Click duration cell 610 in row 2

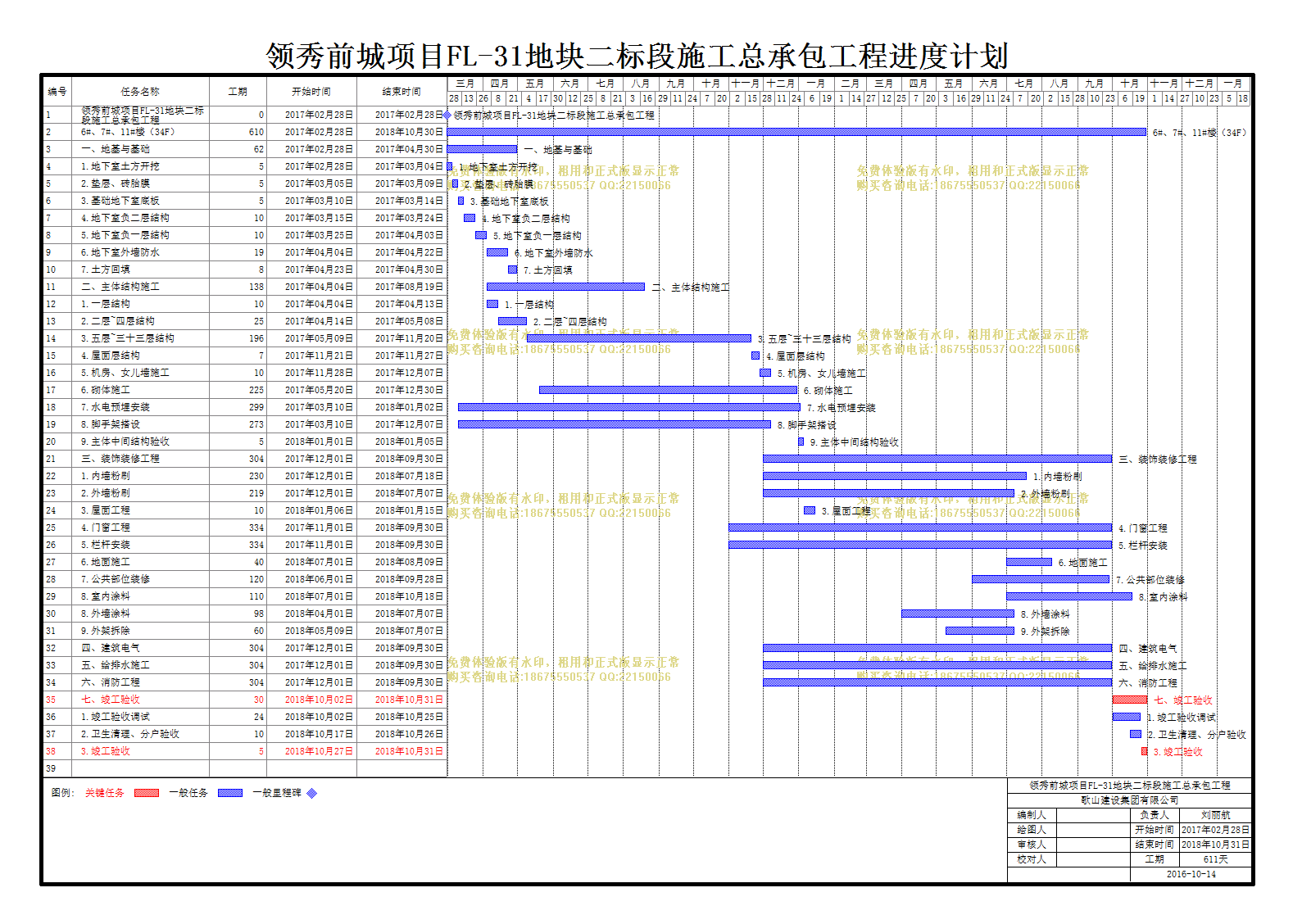pyautogui.click(x=238, y=132)
